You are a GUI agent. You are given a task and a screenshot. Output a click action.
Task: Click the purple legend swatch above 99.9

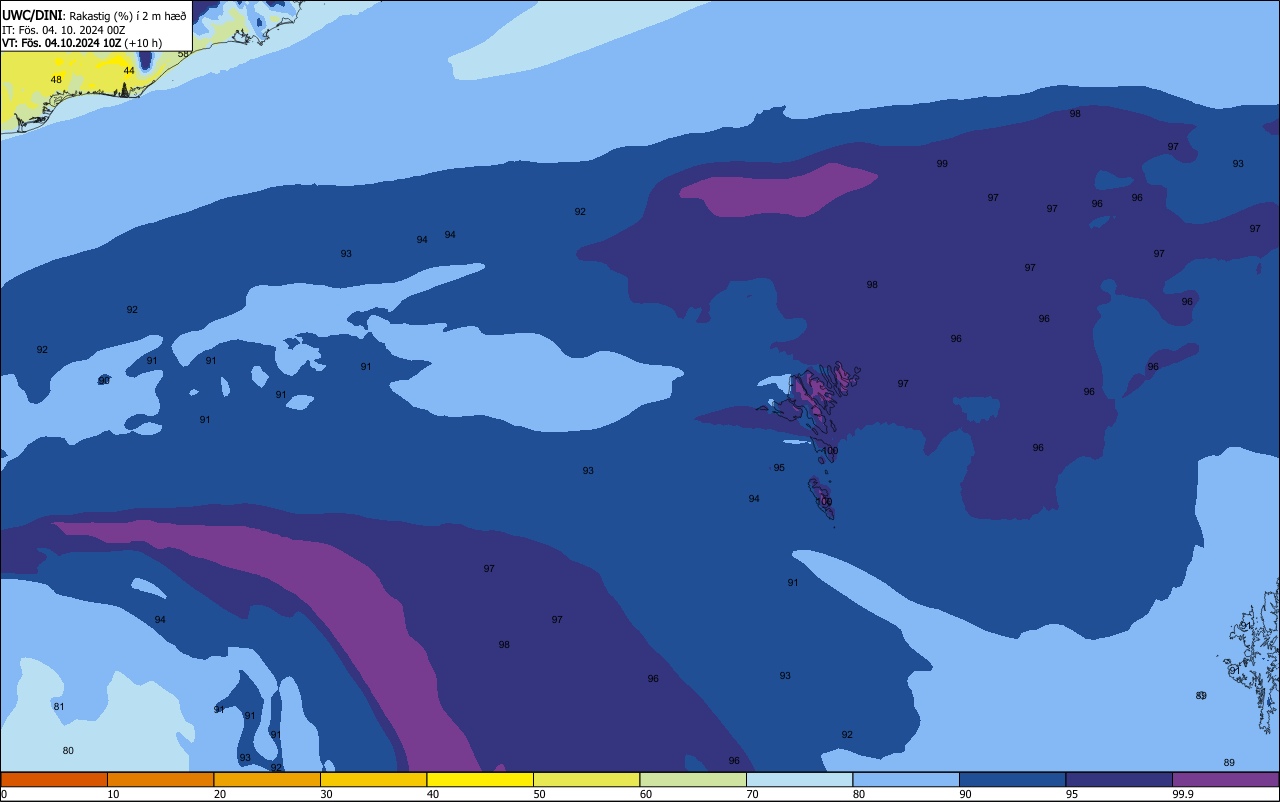1226,779
